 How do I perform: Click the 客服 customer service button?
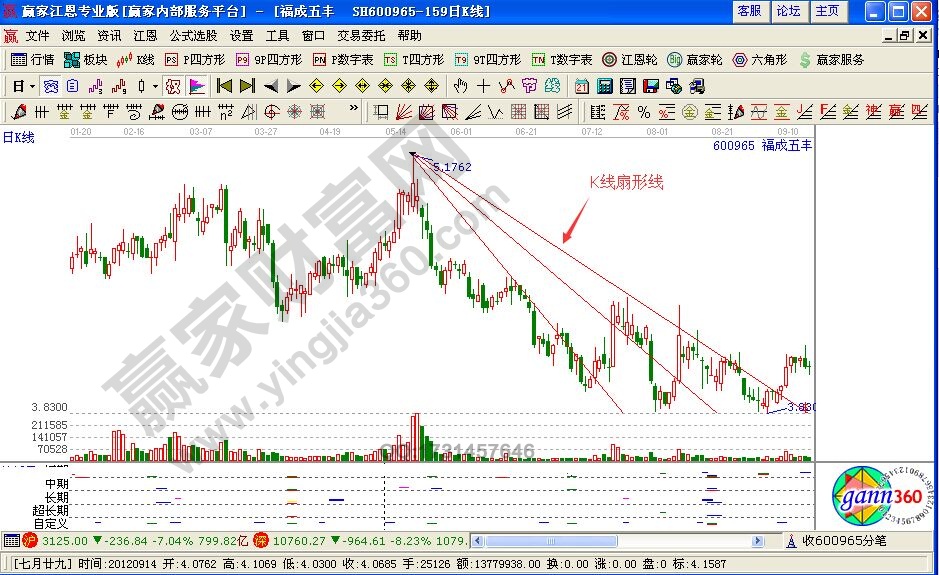click(749, 11)
